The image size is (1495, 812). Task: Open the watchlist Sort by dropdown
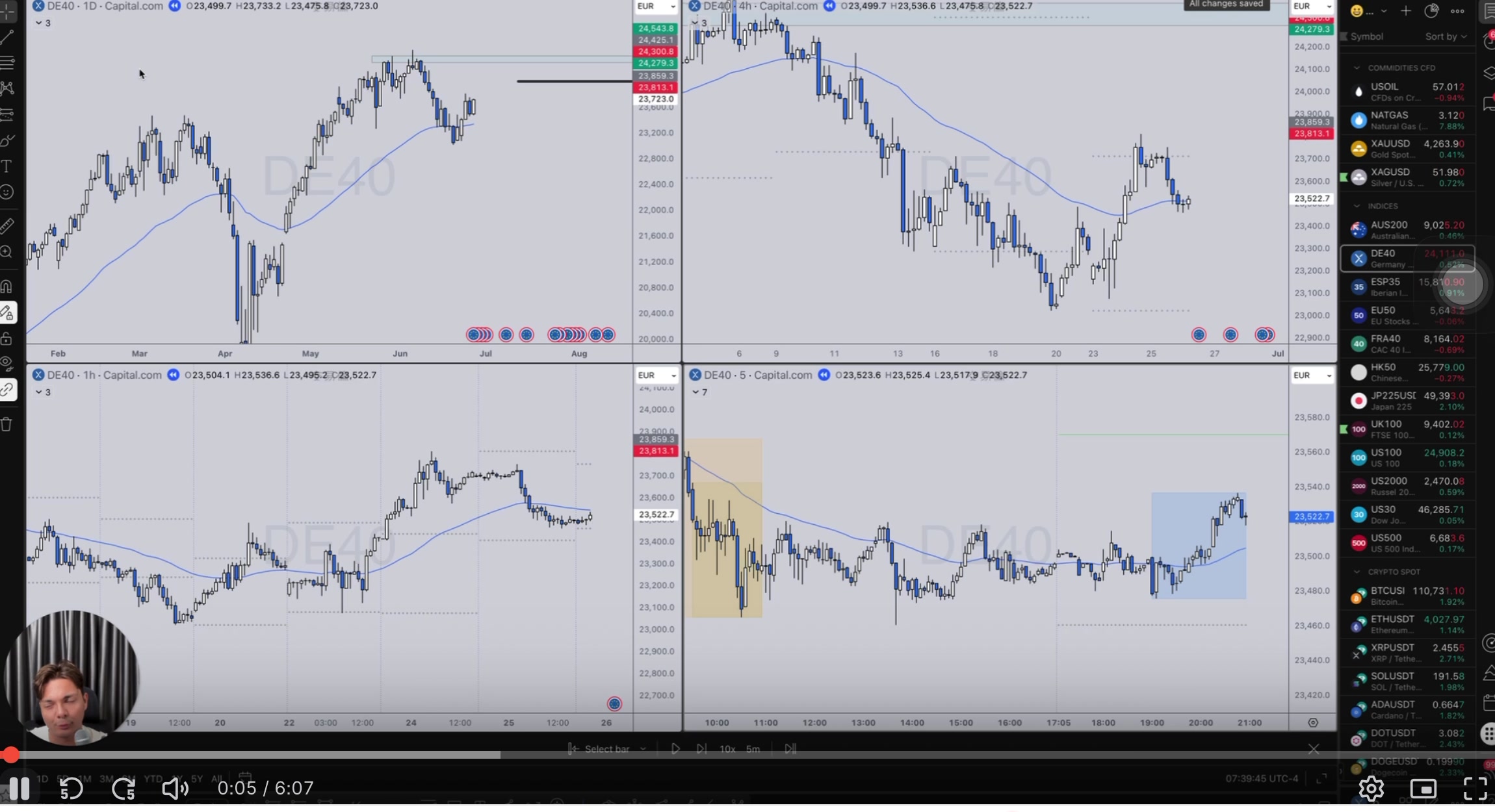click(x=1445, y=37)
